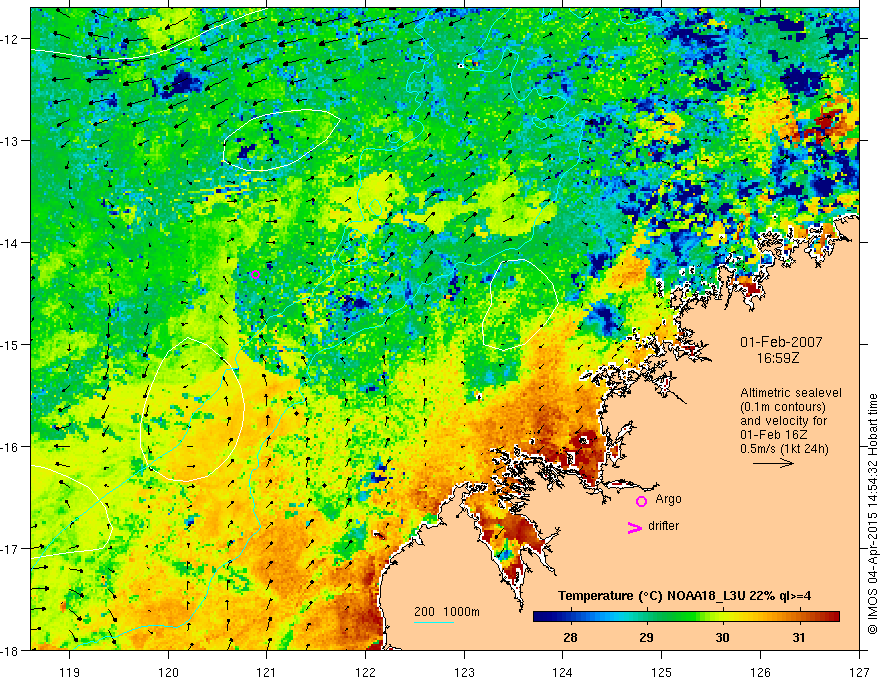The height and width of the screenshot is (680, 880).
Task: Click longitude axis label 124
Action: [x=563, y=672]
